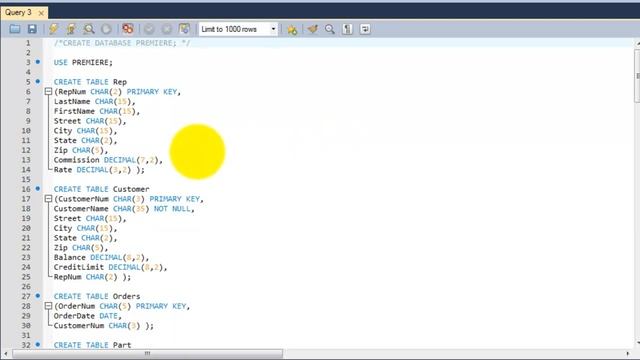Click the commented CREATE DATABASE PREMIERE line
Image resolution: width=640 pixels, height=360 pixels.
pyautogui.click(x=122, y=43)
